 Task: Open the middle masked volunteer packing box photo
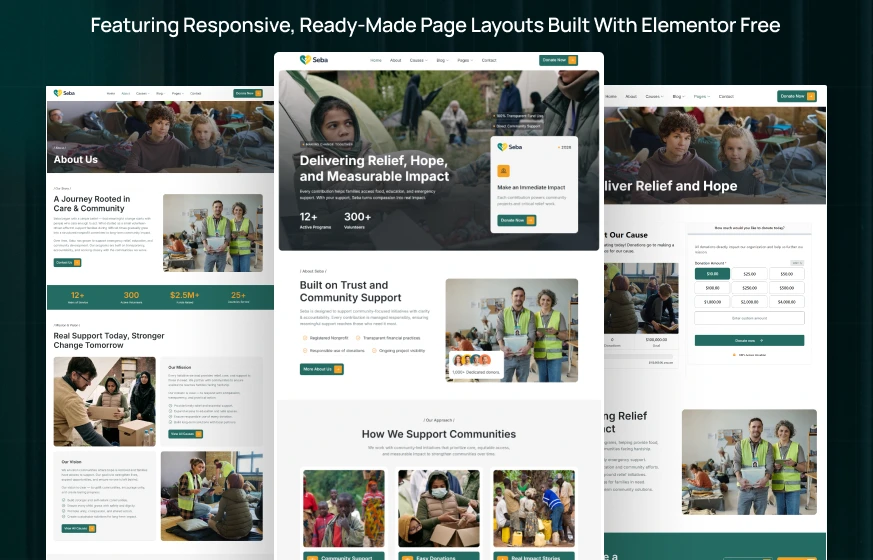pos(439,508)
